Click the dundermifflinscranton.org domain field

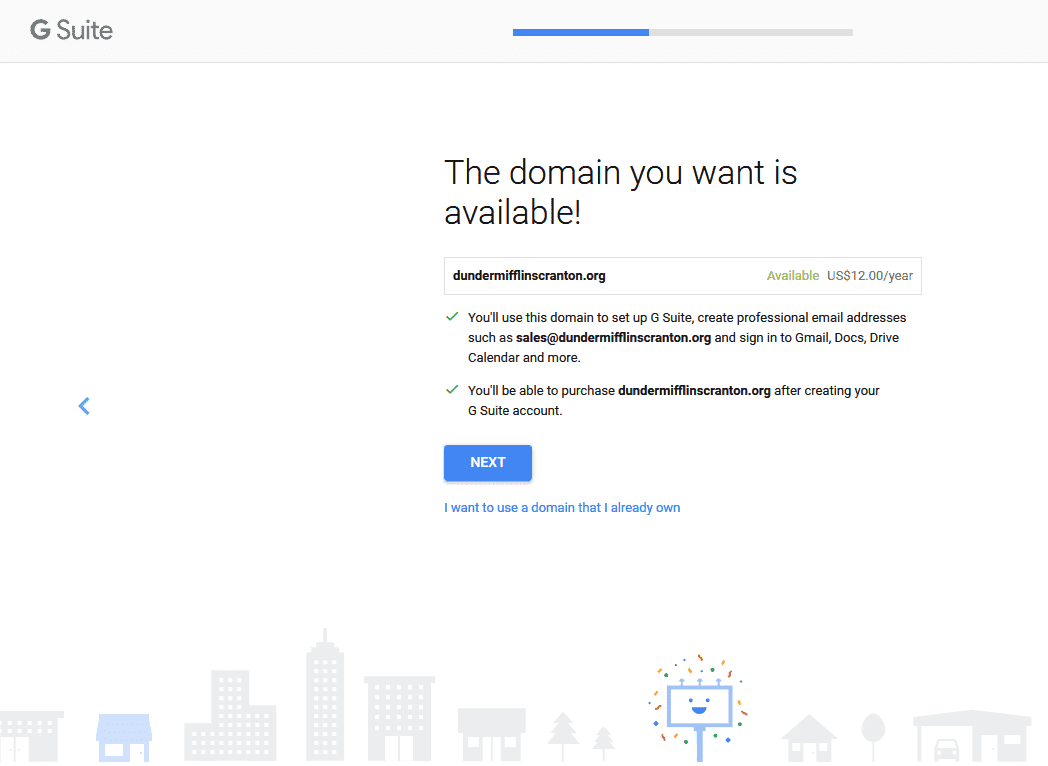(x=682, y=275)
